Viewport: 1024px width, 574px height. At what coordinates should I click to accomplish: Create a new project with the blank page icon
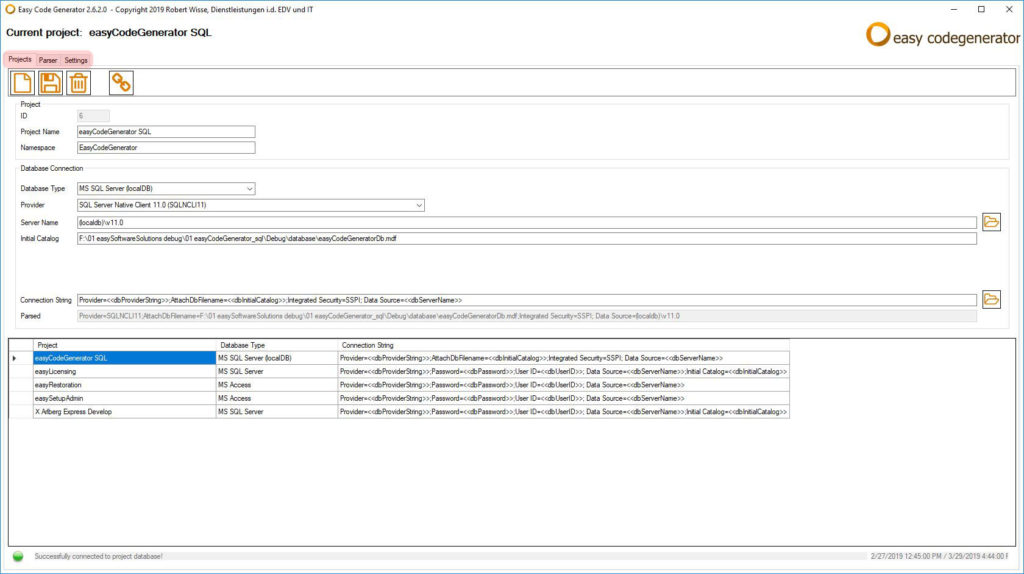22,83
